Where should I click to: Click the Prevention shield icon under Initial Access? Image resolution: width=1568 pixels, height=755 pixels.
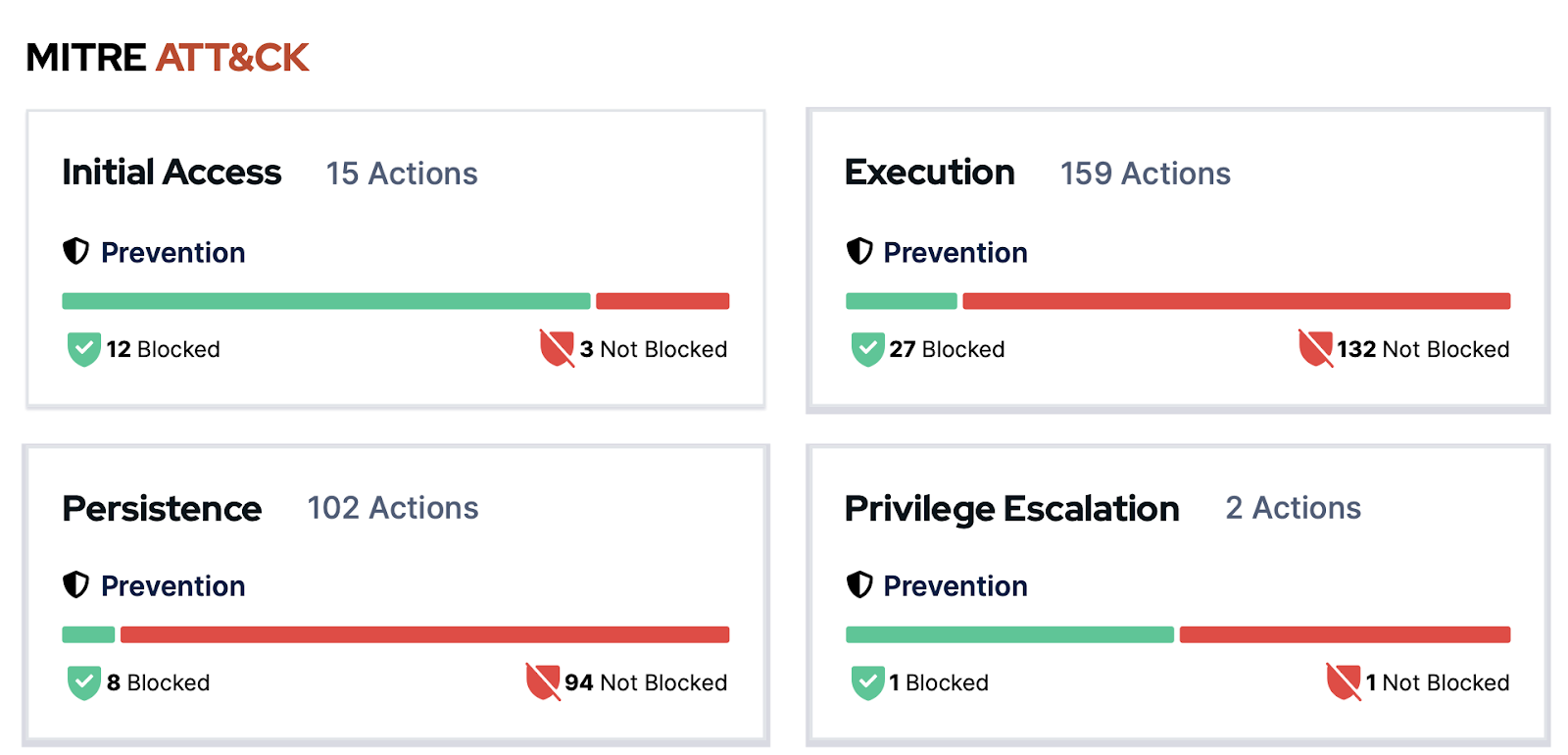[75, 252]
